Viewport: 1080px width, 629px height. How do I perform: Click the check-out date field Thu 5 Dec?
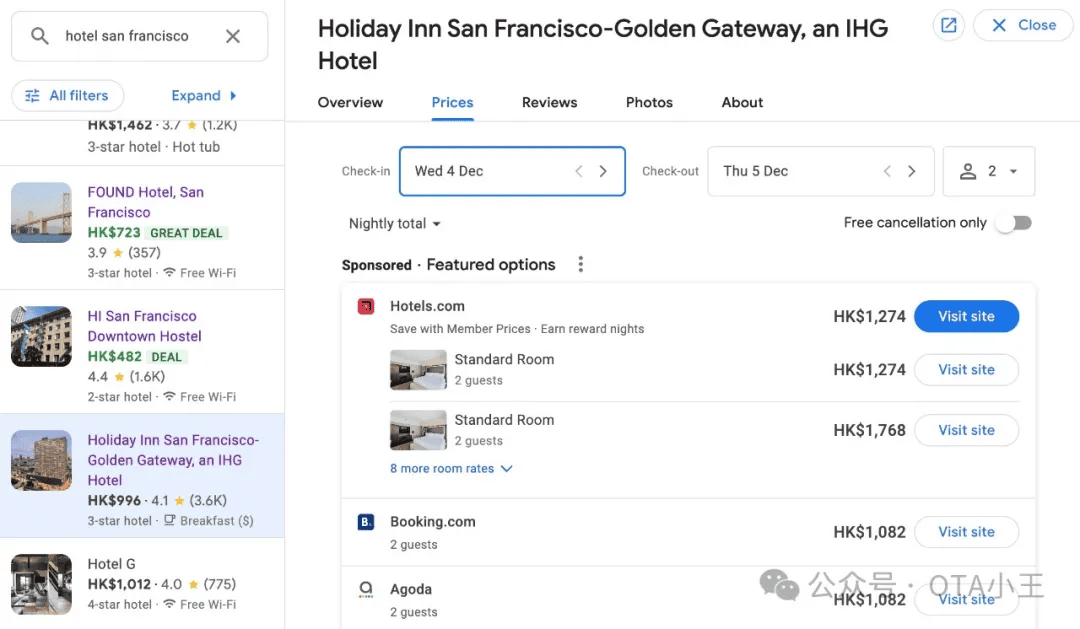tap(821, 171)
